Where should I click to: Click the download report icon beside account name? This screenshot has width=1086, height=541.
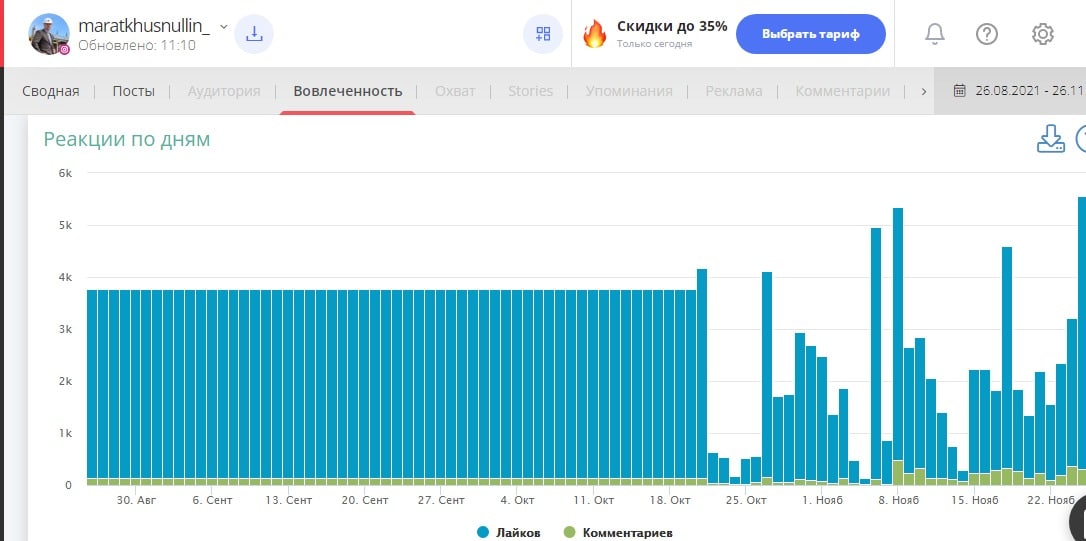point(254,34)
